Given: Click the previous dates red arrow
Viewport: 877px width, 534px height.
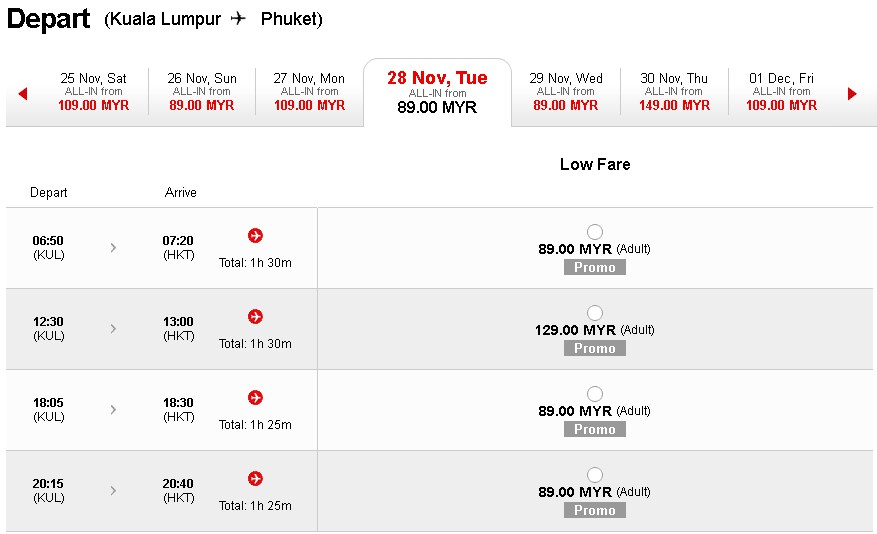Looking at the screenshot, I should click(x=23, y=93).
